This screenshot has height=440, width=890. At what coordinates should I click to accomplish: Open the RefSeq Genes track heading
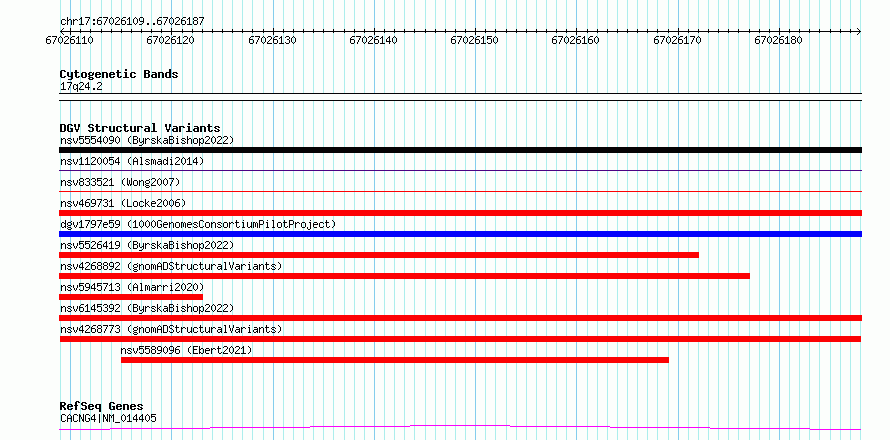pyautogui.click(x=101, y=407)
